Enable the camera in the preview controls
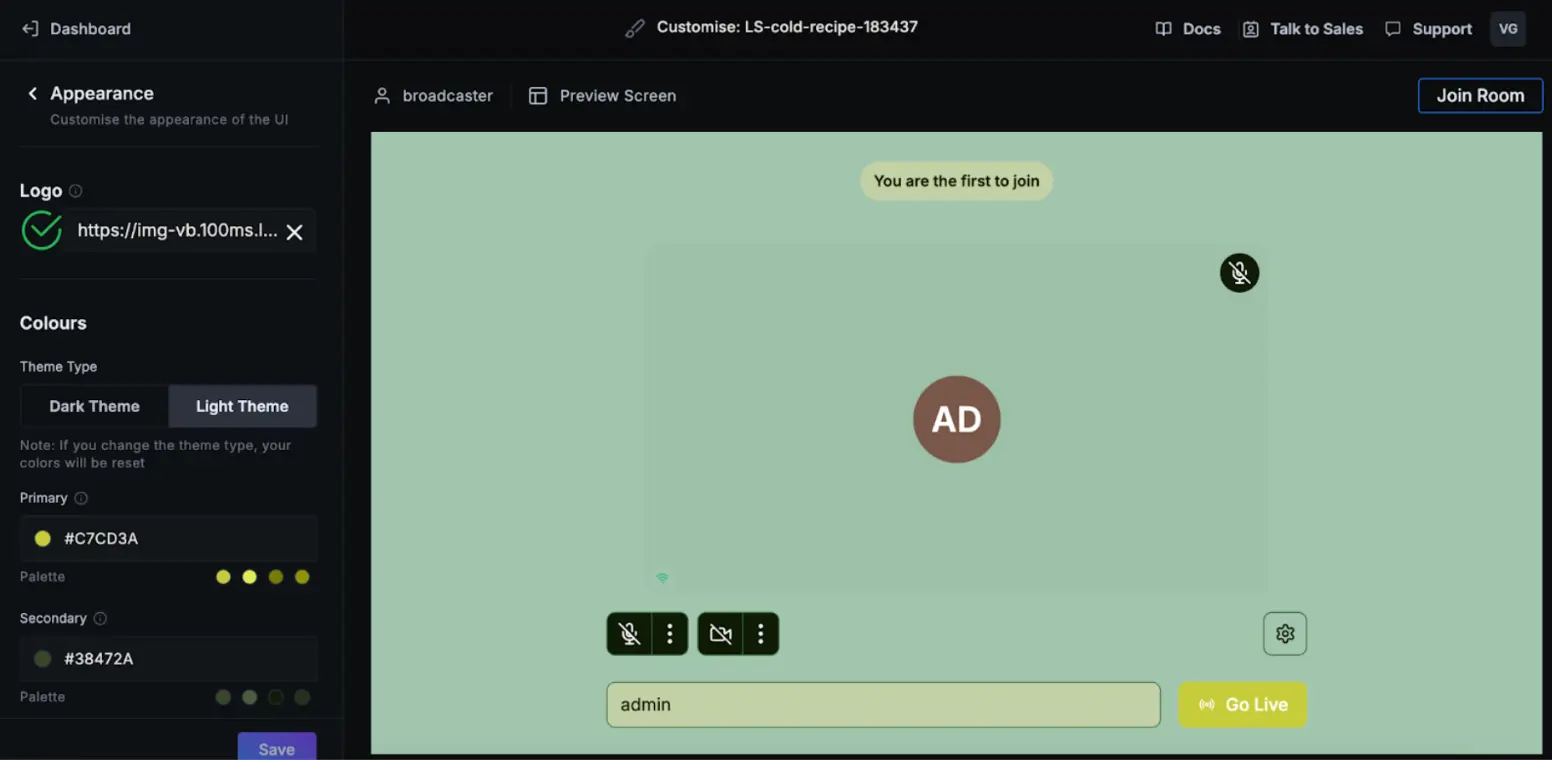 click(720, 633)
